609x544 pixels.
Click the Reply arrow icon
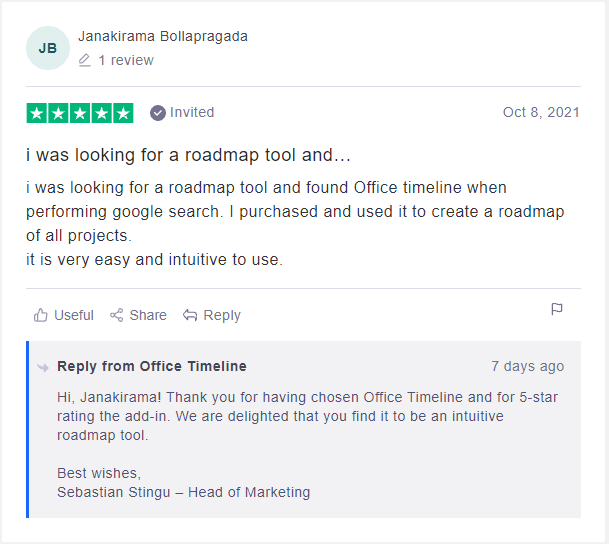tap(190, 315)
